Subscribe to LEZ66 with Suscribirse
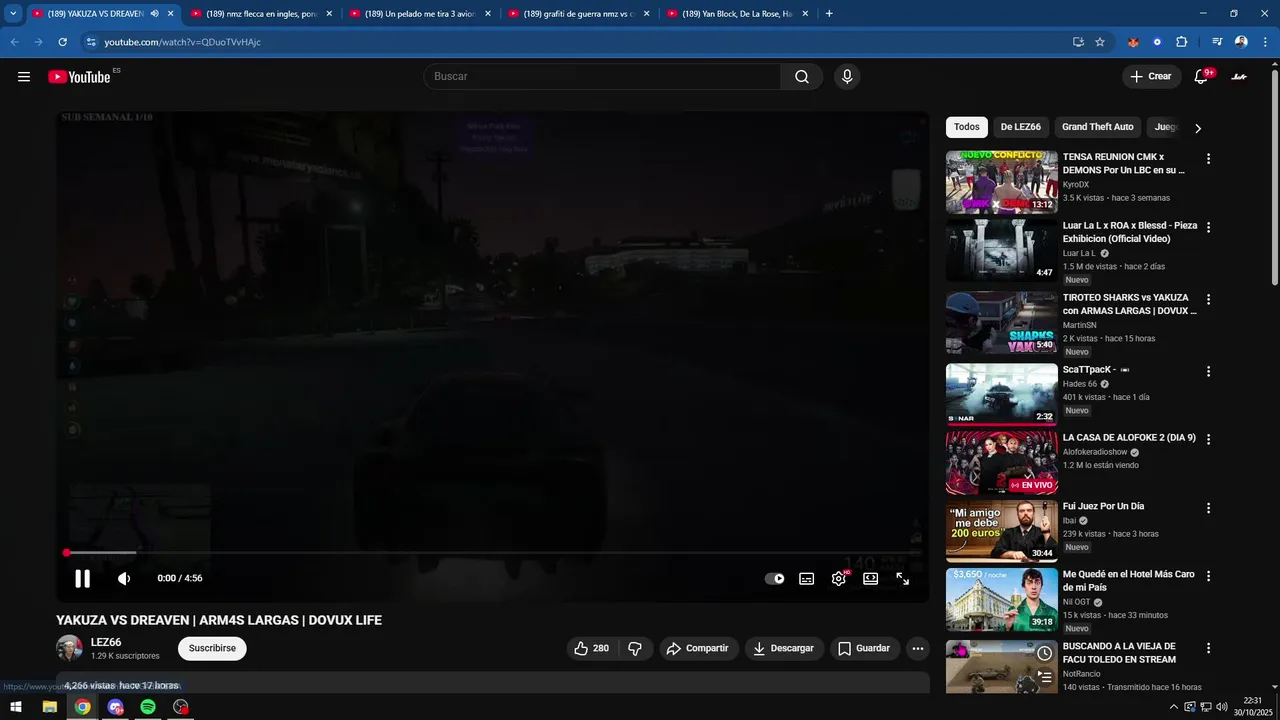The width and height of the screenshot is (1280, 720). point(212,648)
